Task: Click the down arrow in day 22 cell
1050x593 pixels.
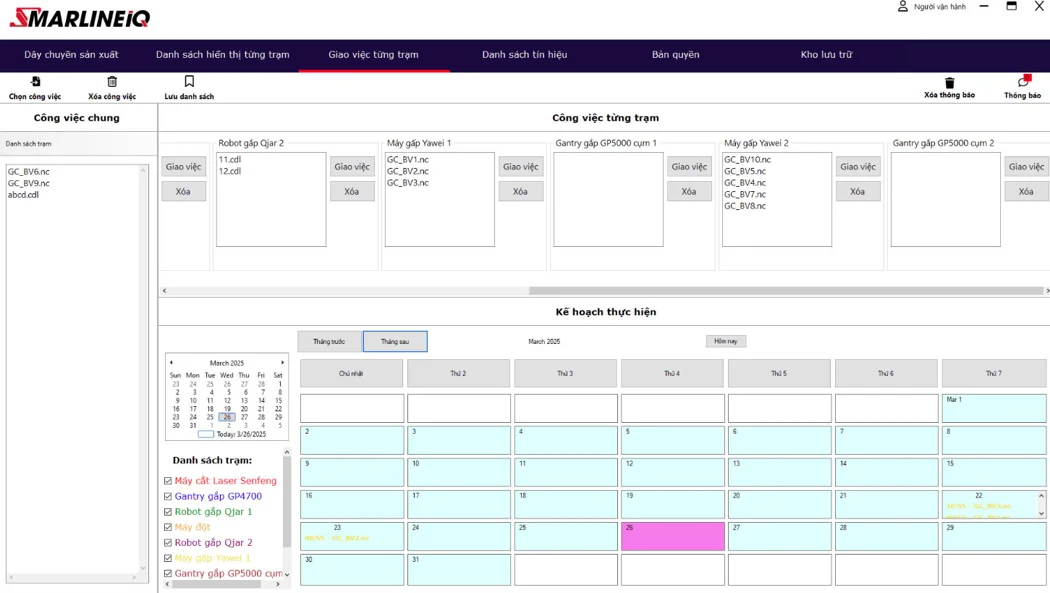Action: [1041, 513]
